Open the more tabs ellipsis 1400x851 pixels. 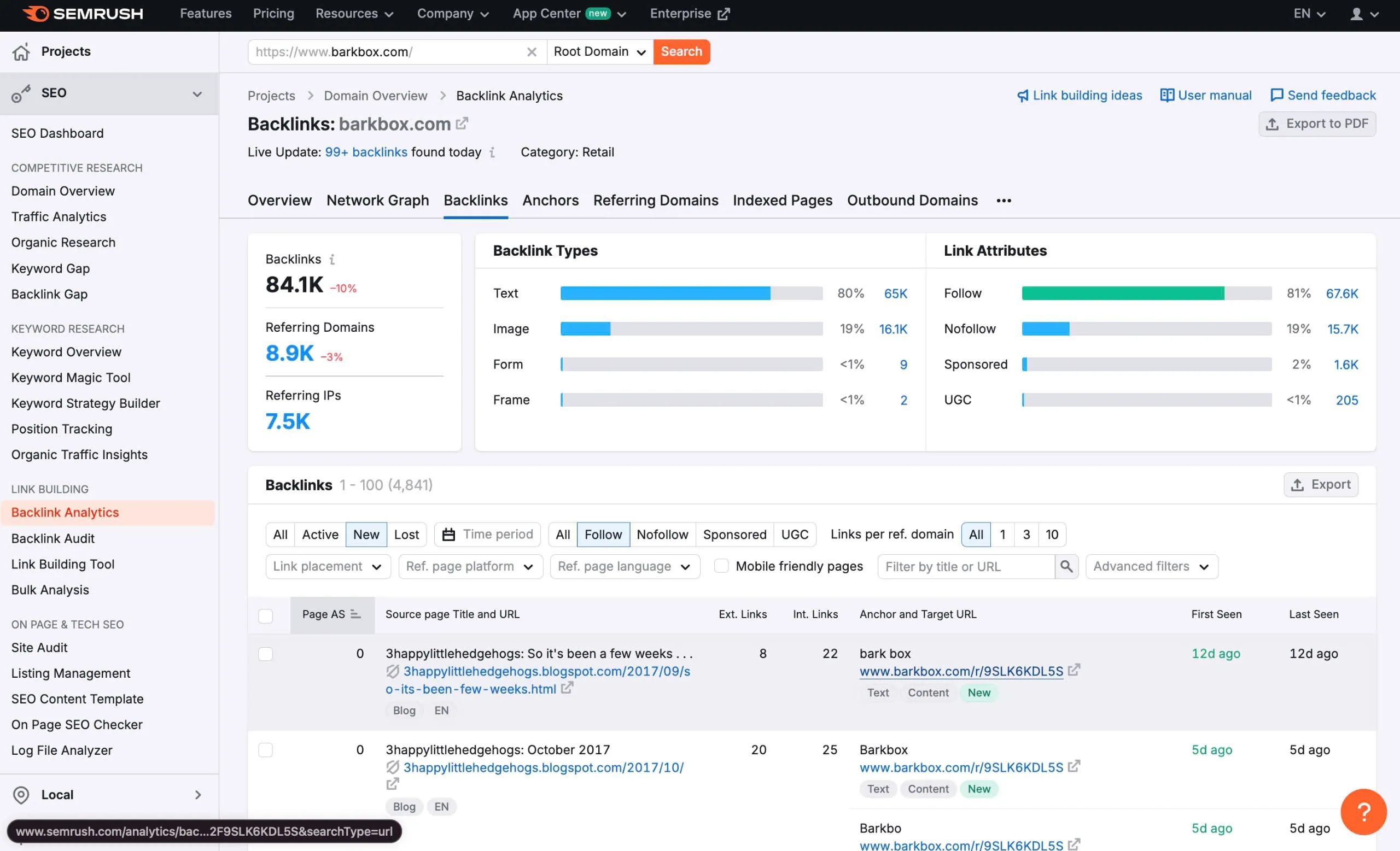click(x=1004, y=201)
